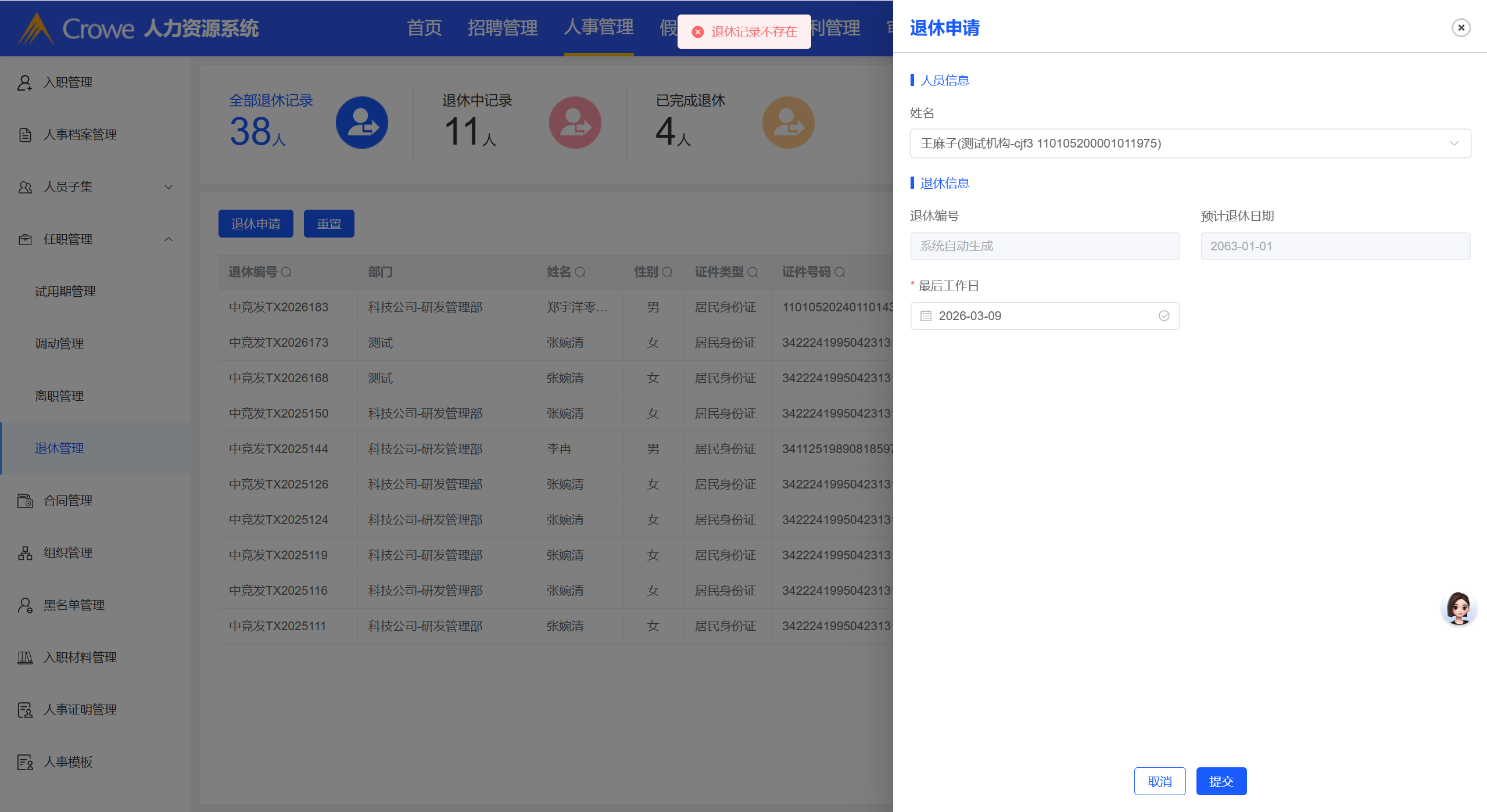Open 离职管理 in the sidebar
This screenshot has height=812, width=1487.
coord(59,396)
